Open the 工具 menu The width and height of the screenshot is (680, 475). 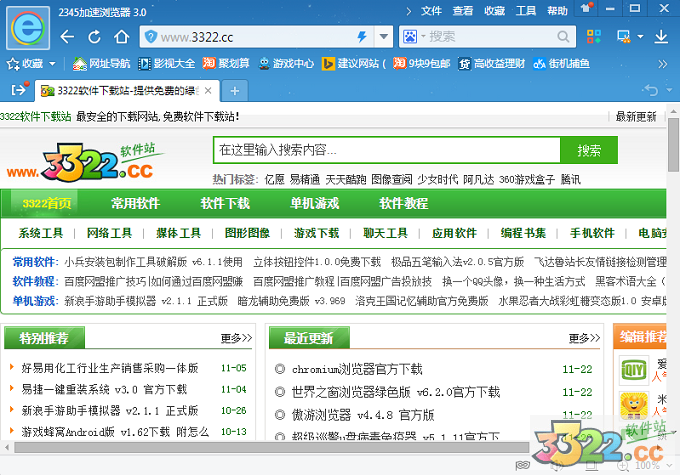pyautogui.click(x=526, y=11)
